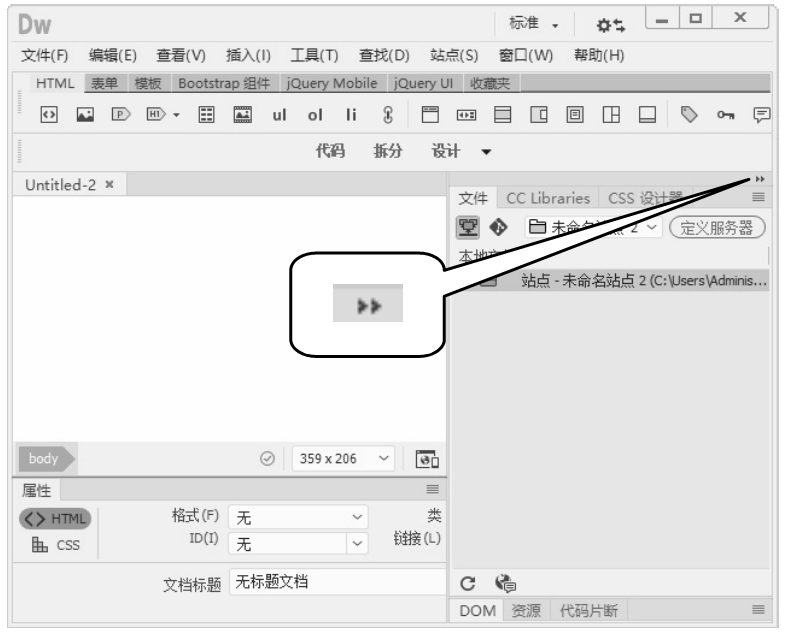The width and height of the screenshot is (786, 634).
Task: Collapse panels with the double-arrow icon
Action: [759, 178]
